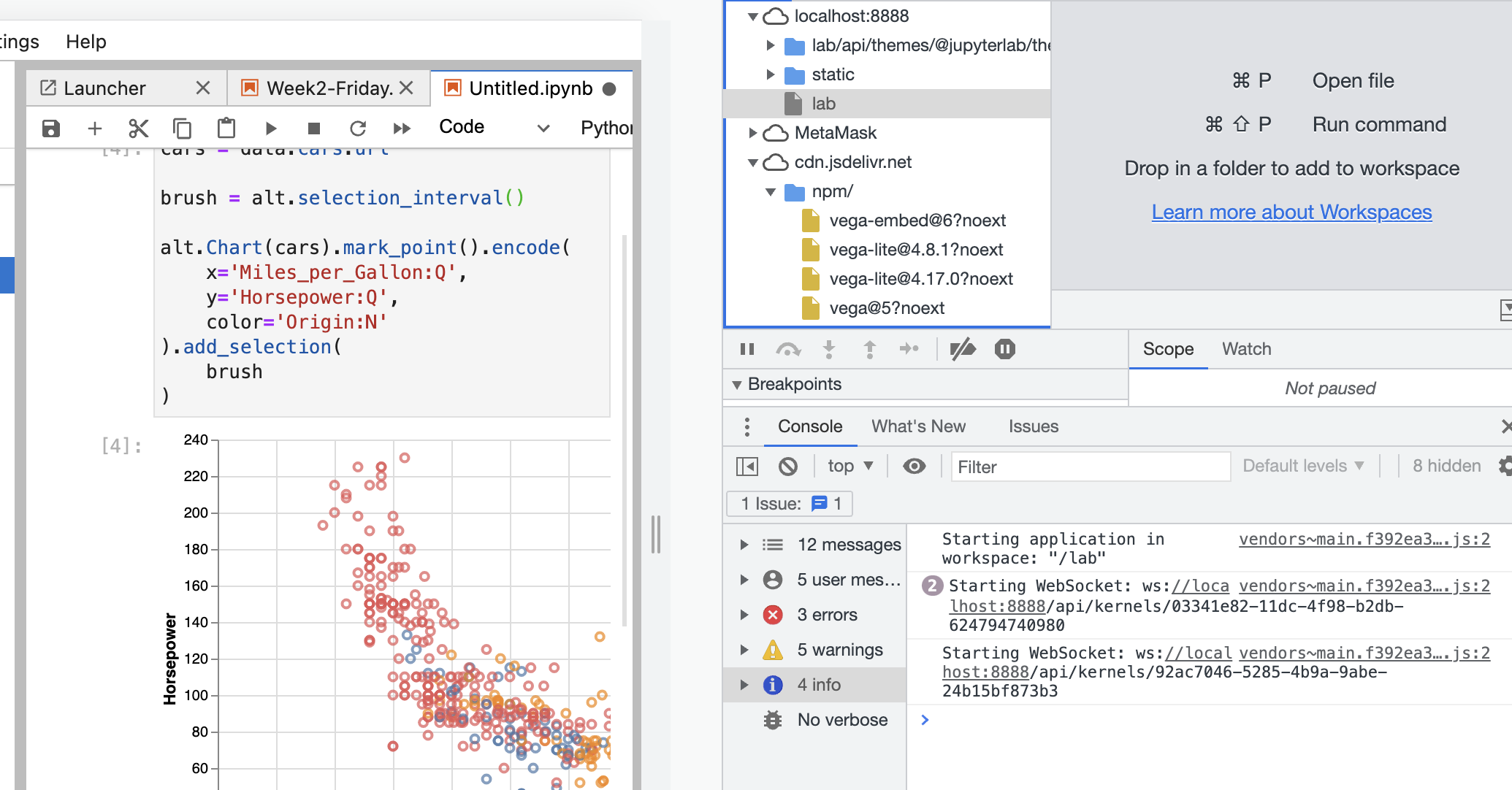The height and width of the screenshot is (790, 1512).
Task: Paste cells from the clipboard
Action: 226,128
